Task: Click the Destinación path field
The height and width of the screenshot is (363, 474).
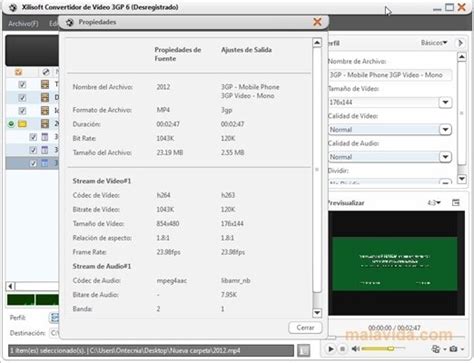Action: tap(54, 333)
